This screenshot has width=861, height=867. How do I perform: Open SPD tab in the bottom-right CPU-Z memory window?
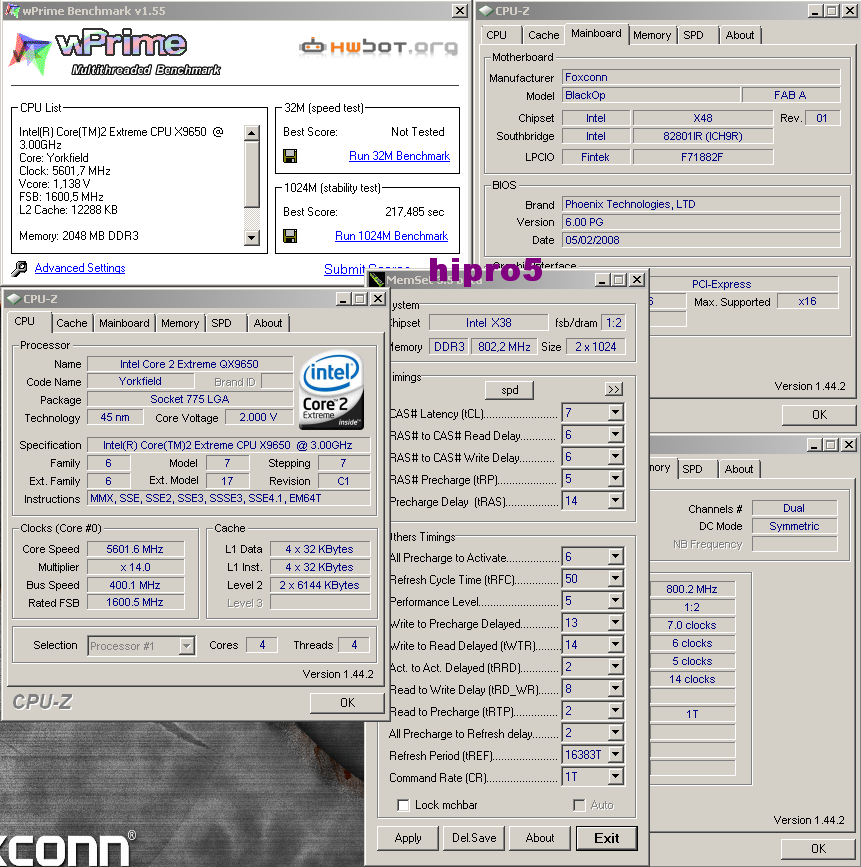(x=692, y=469)
